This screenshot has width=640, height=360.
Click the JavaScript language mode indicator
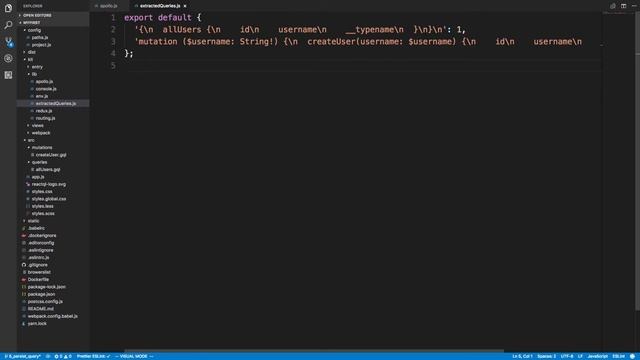598,356
